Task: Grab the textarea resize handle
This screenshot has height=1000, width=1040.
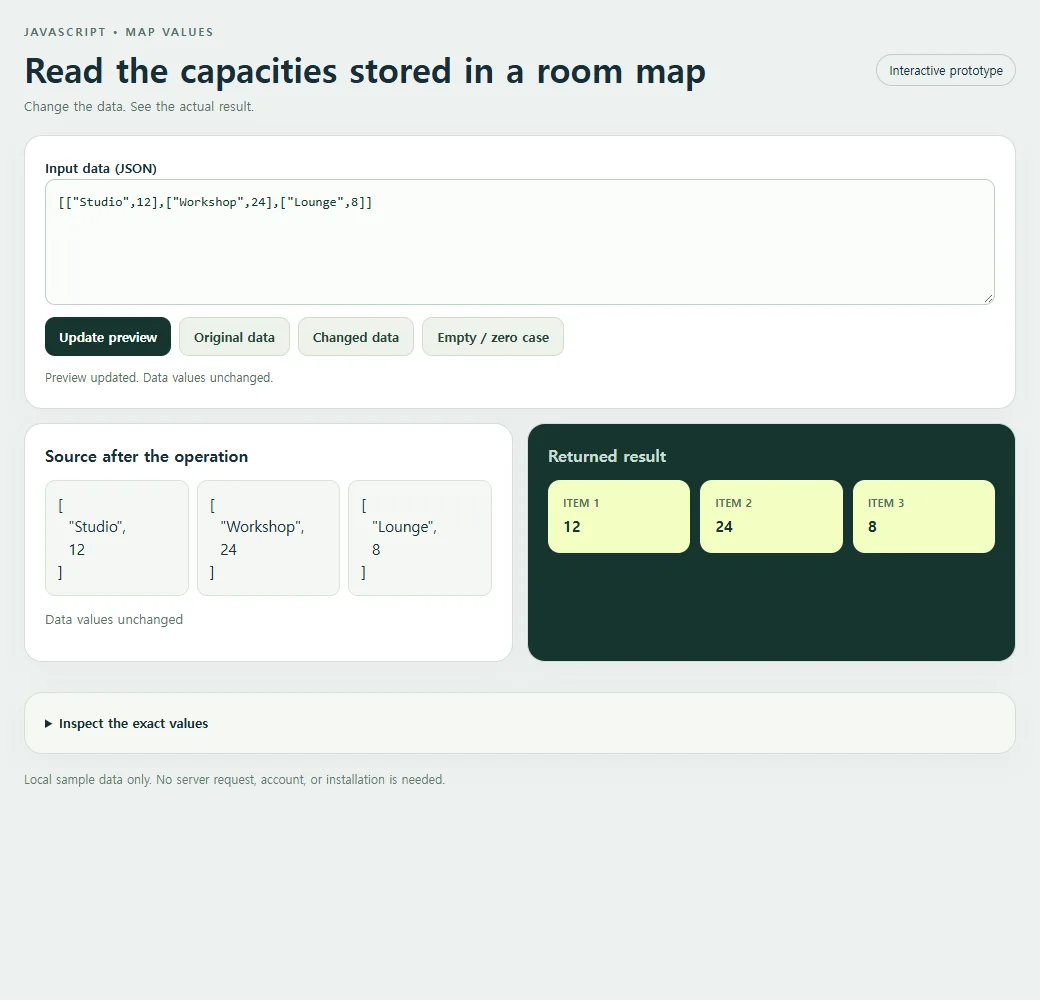Action: (988, 299)
